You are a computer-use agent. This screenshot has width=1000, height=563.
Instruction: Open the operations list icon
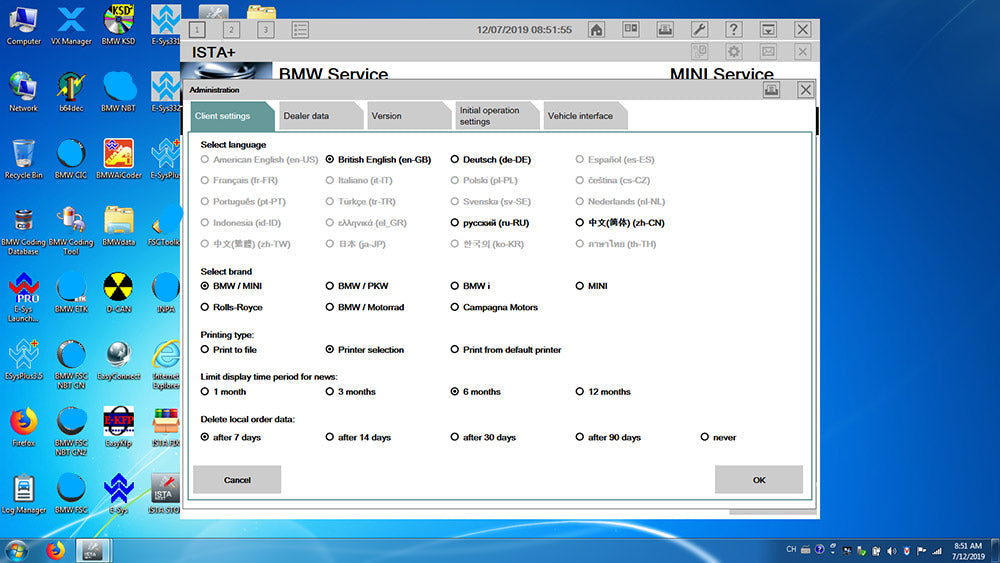click(300, 30)
